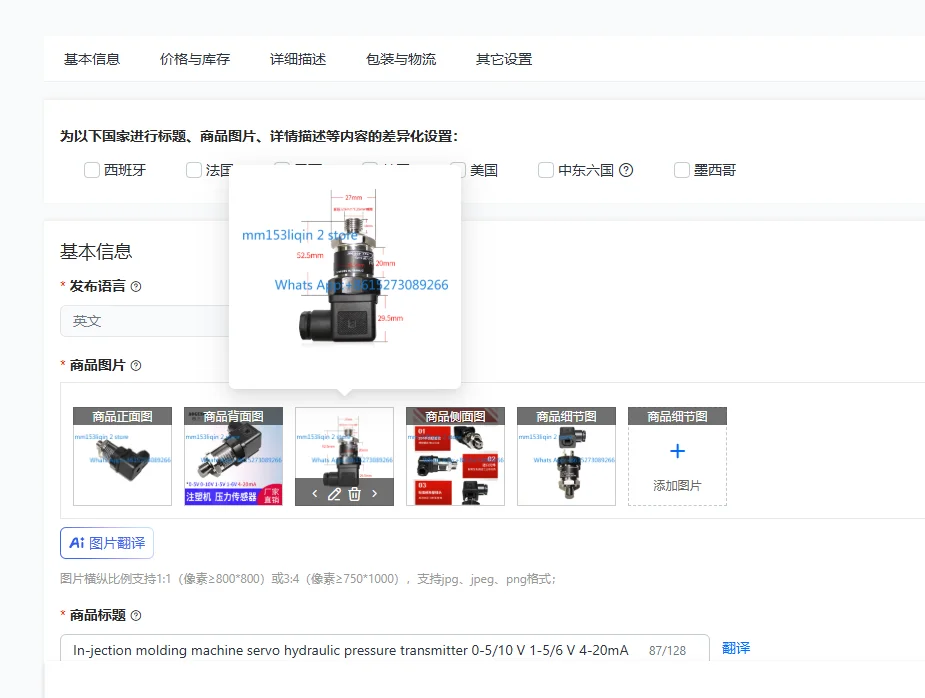Select the 商品正面图 thumbnail
The height and width of the screenshot is (698, 925).
(123, 456)
